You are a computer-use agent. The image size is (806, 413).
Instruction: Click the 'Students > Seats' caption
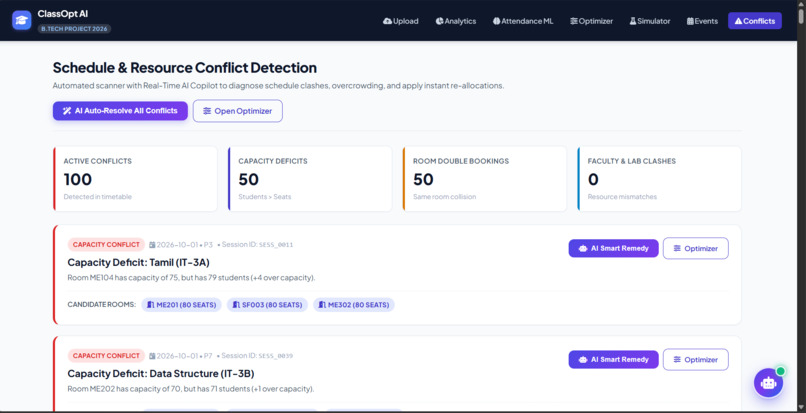click(264, 196)
